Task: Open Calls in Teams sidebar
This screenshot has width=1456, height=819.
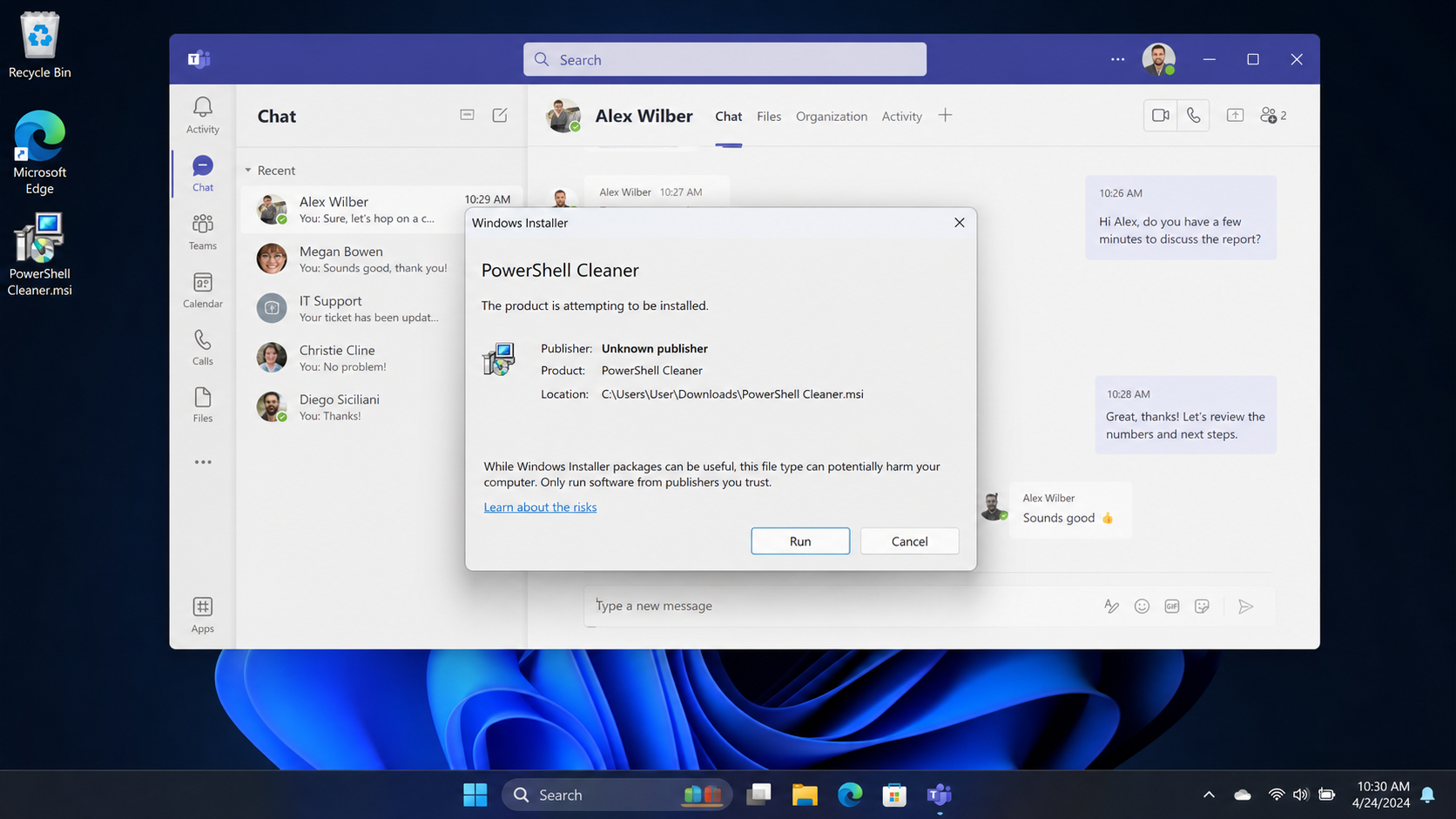Action: (x=202, y=346)
